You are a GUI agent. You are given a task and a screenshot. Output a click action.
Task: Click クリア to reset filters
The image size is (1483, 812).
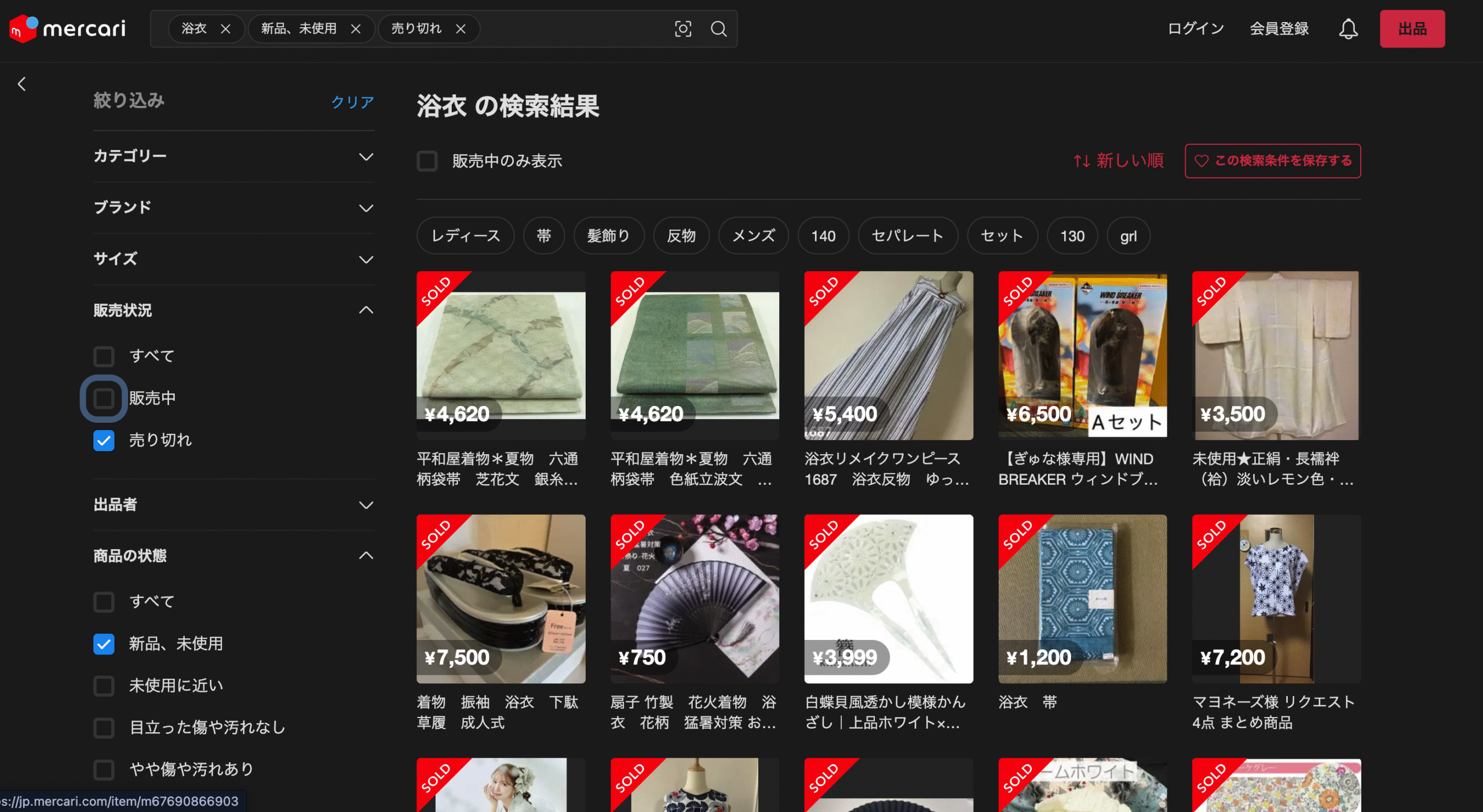(x=352, y=102)
